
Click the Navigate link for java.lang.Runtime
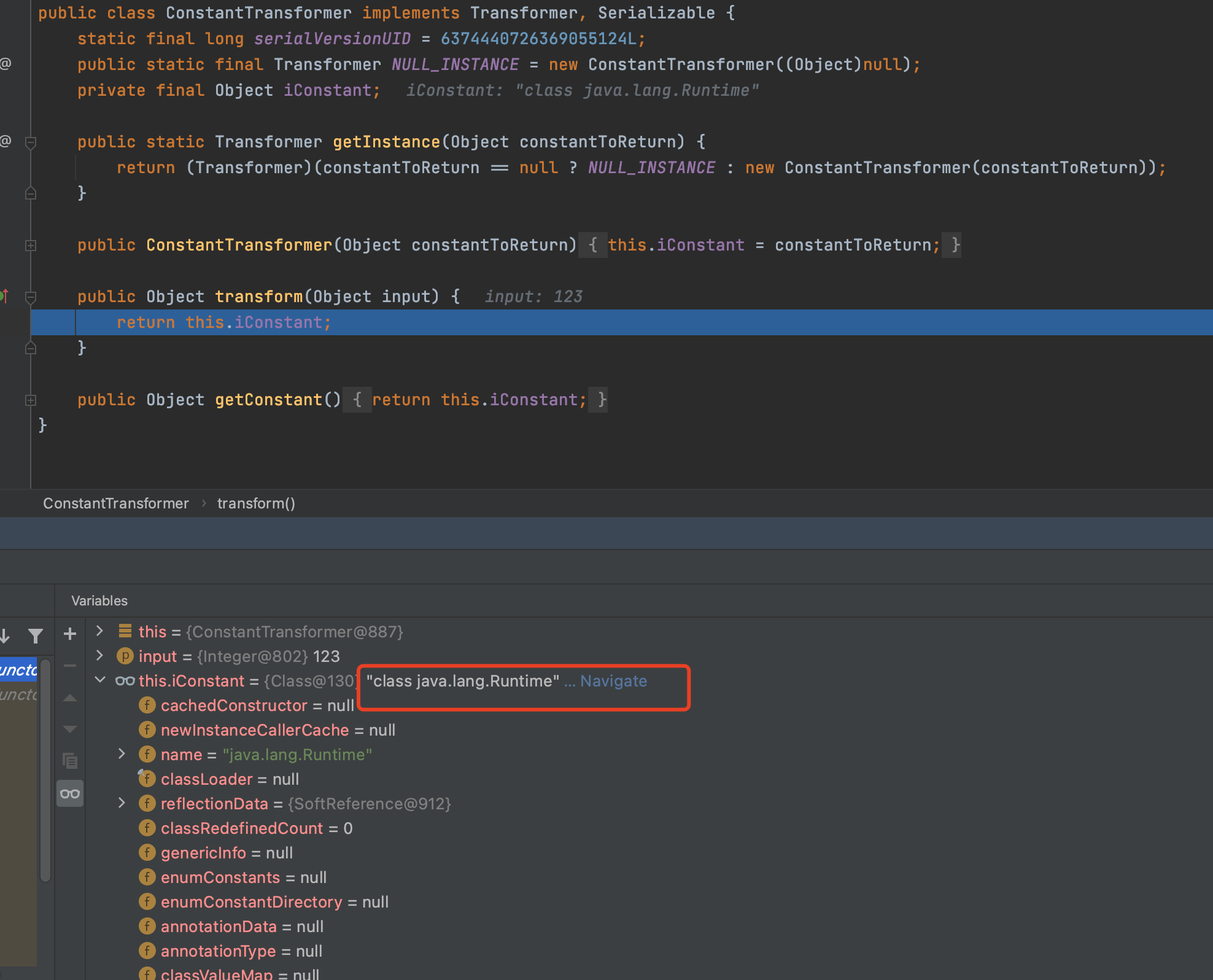pyautogui.click(x=613, y=681)
